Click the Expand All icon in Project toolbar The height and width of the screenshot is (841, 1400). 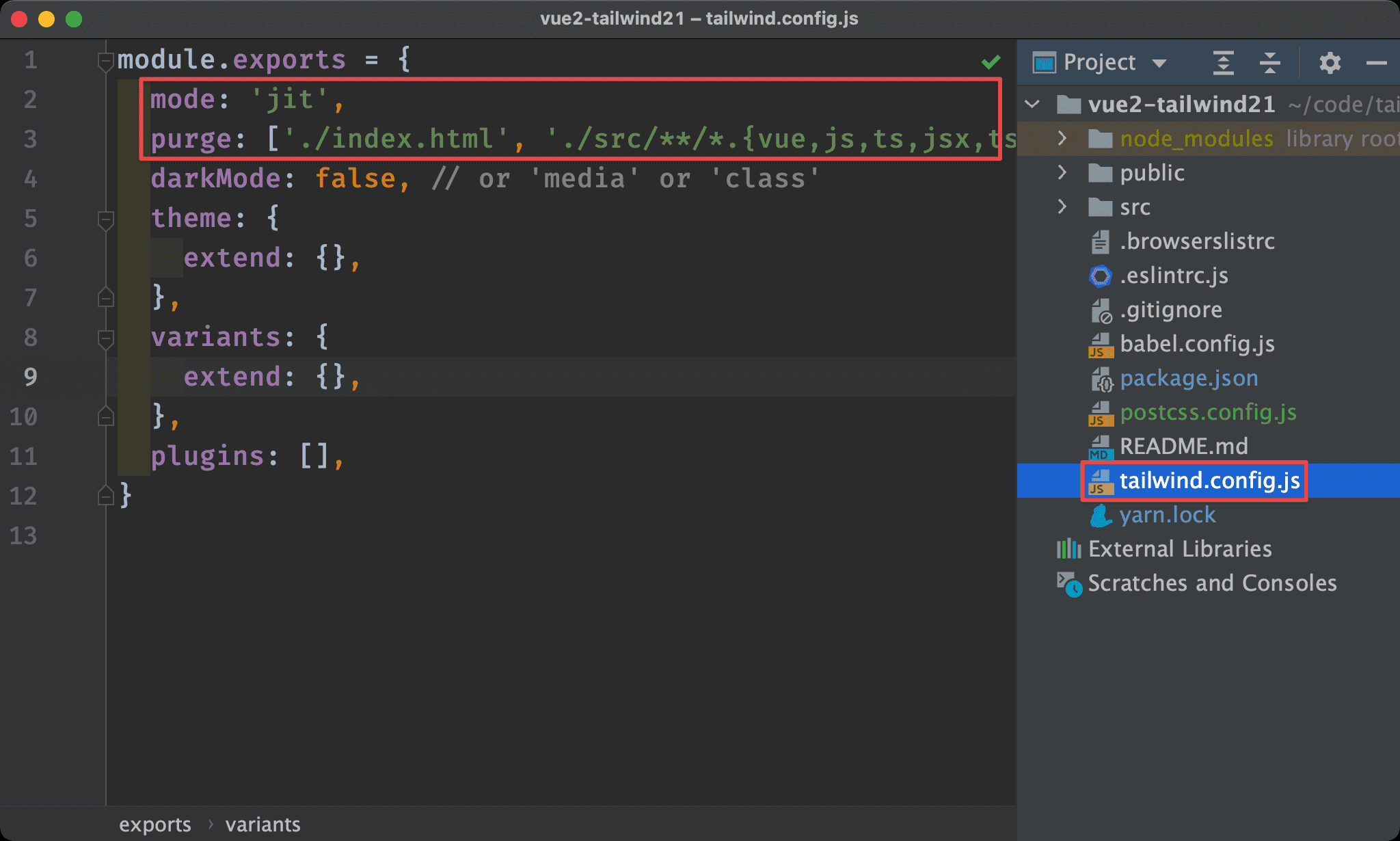(x=1223, y=63)
